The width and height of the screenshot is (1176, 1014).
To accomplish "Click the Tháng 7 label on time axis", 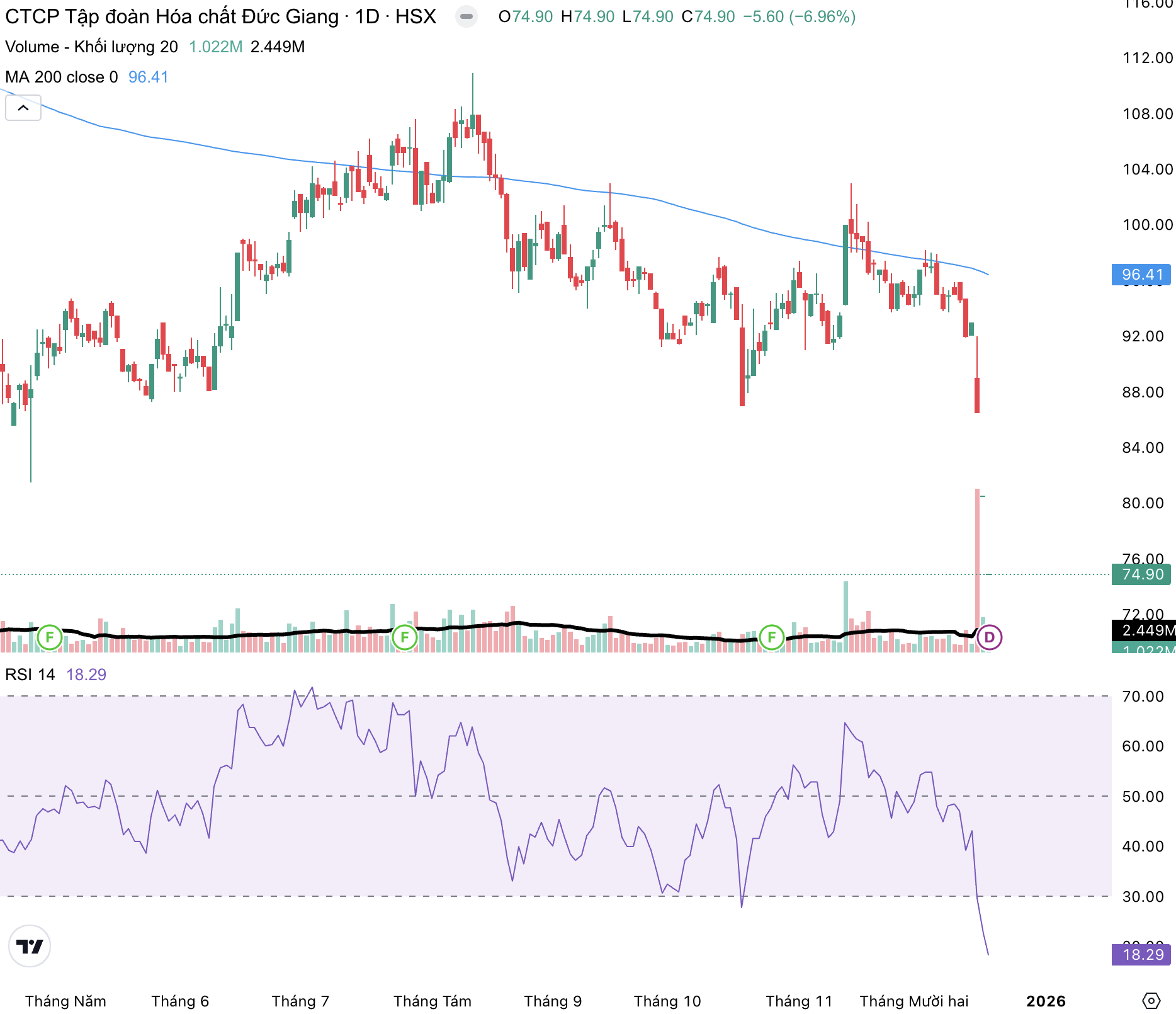I will coord(300,1001).
